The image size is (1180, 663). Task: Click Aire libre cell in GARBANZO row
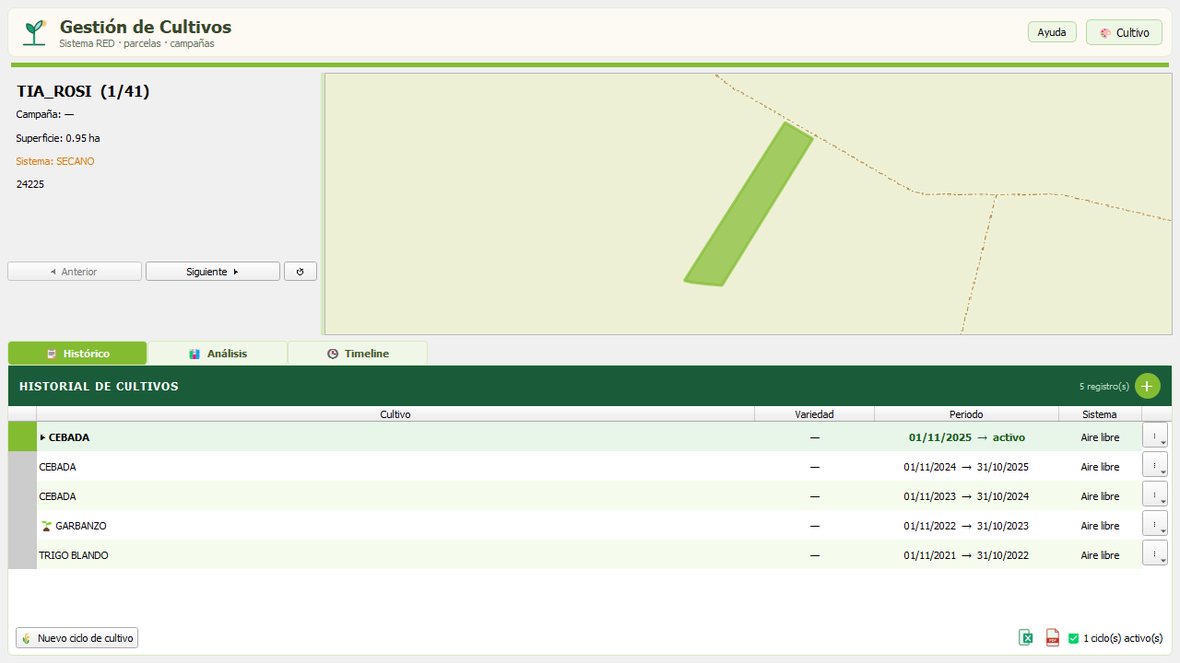click(1099, 526)
